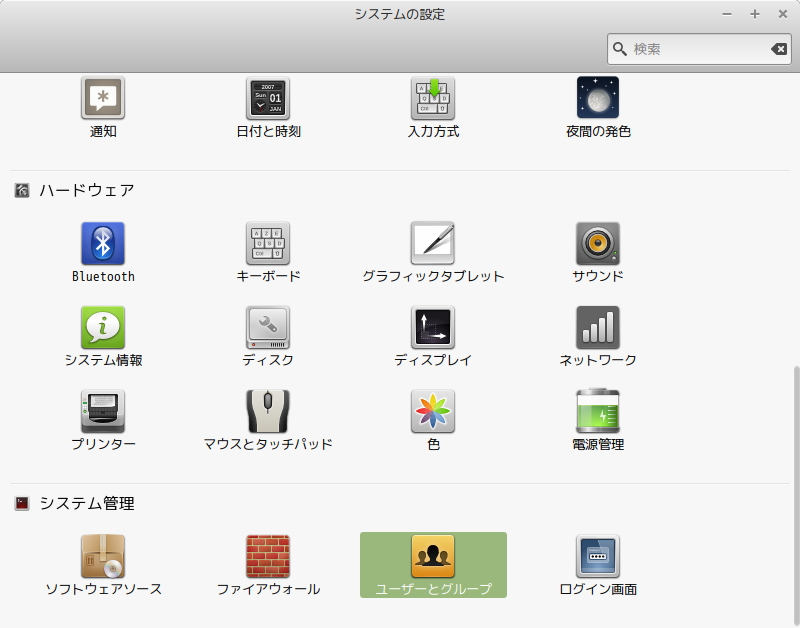Screen dimensions: 800x628
Task: Open ソフトウェアソース software sources
Action: pos(103,565)
